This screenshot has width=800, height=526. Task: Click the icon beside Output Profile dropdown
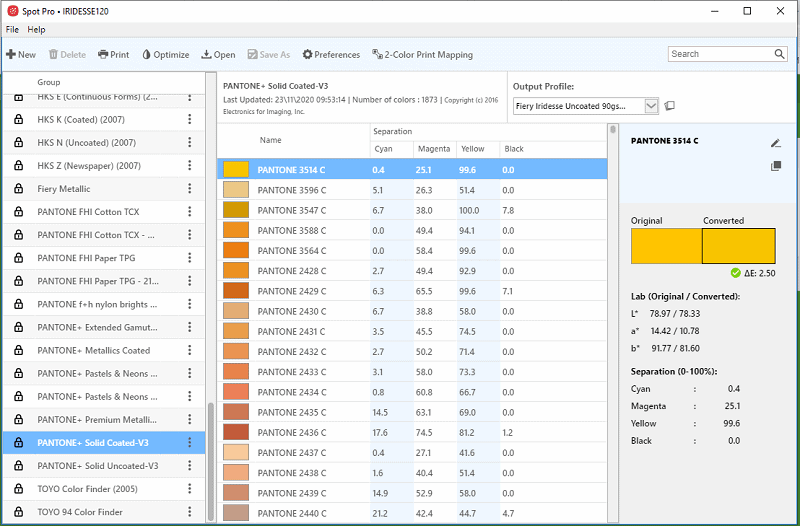point(670,106)
